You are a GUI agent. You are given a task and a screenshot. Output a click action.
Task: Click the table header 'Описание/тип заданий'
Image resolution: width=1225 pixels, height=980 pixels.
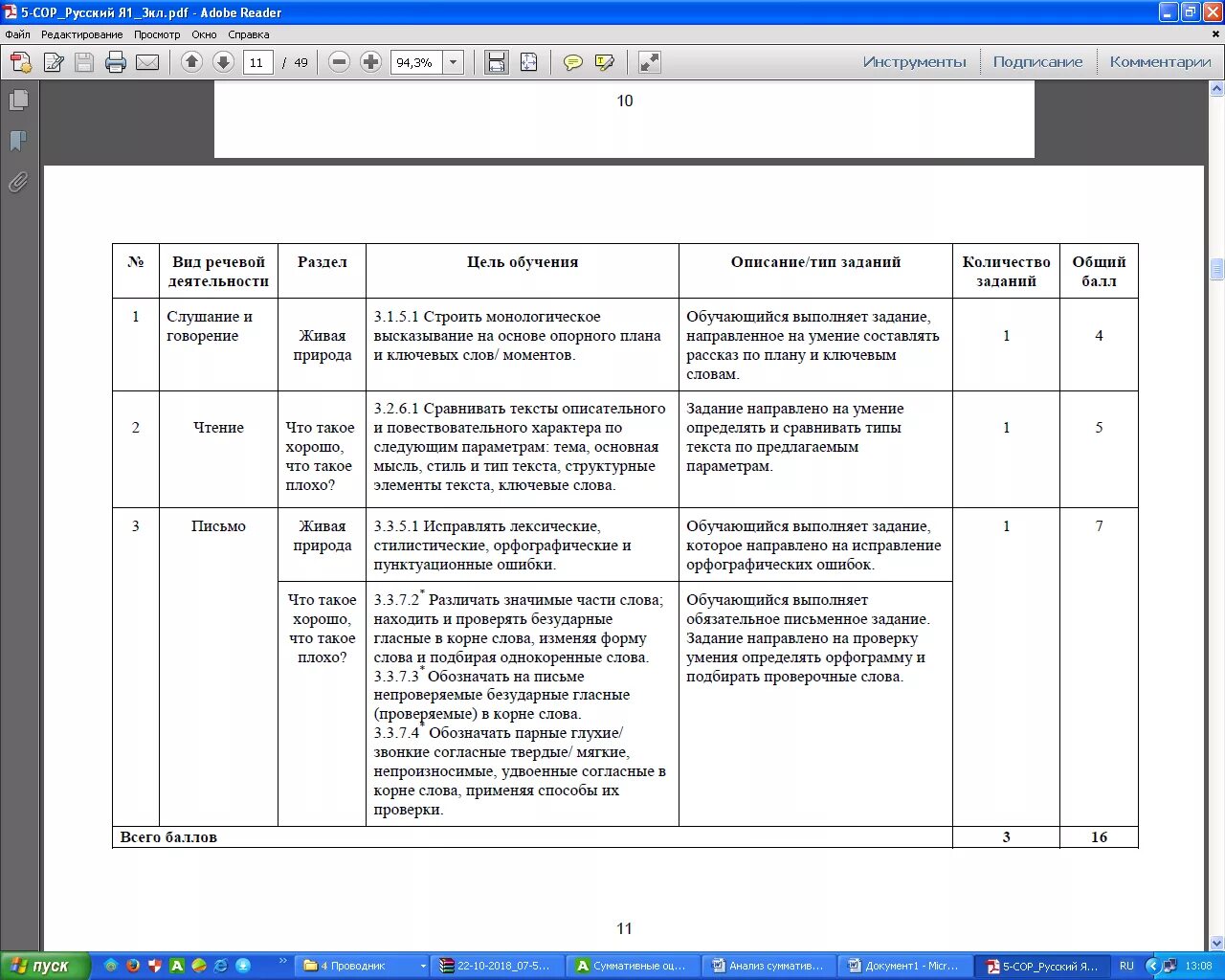[815, 262]
